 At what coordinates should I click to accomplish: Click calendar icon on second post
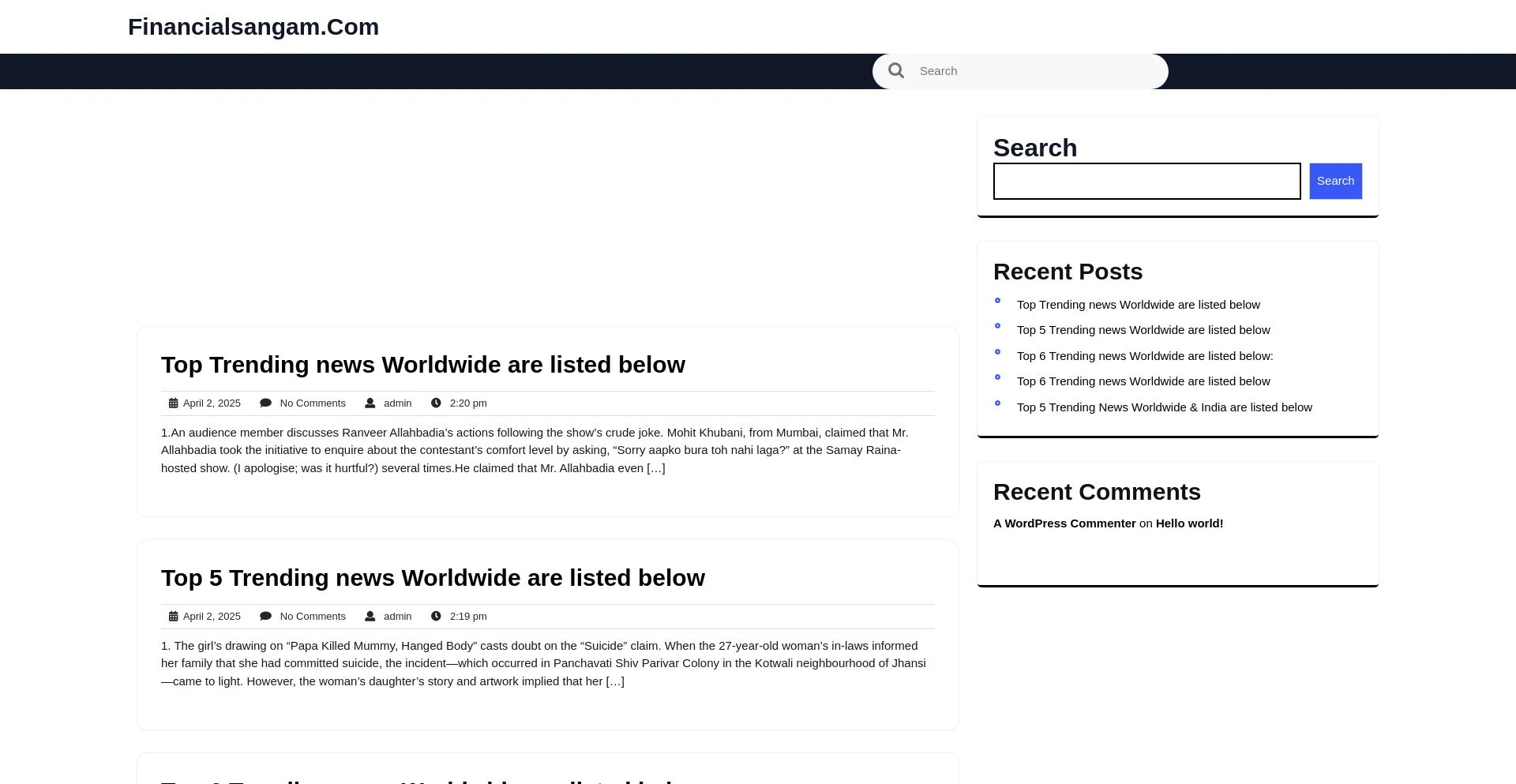pyautogui.click(x=173, y=617)
